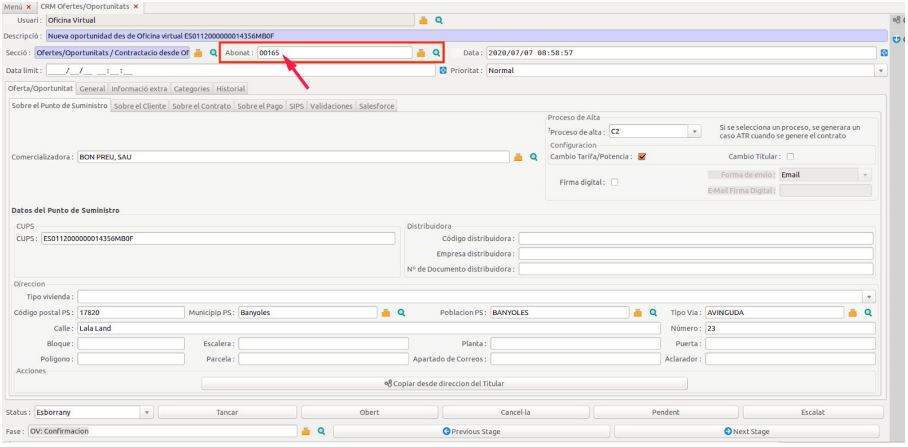Click into the CUPS input field
Screen dimensions: 908x447
tap(218, 239)
